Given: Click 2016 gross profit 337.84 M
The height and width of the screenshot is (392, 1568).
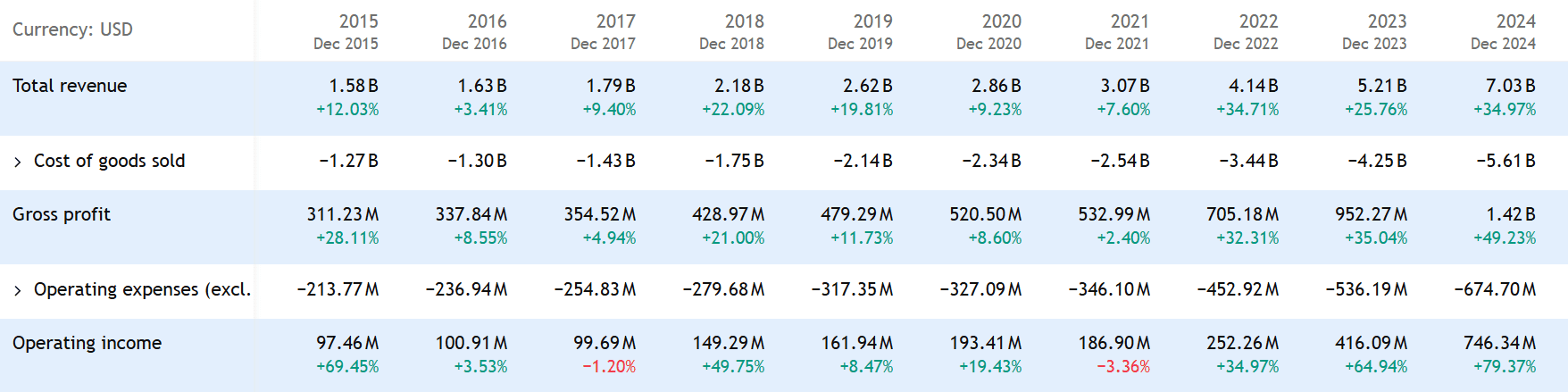Looking at the screenshot, I should (471, 214).
